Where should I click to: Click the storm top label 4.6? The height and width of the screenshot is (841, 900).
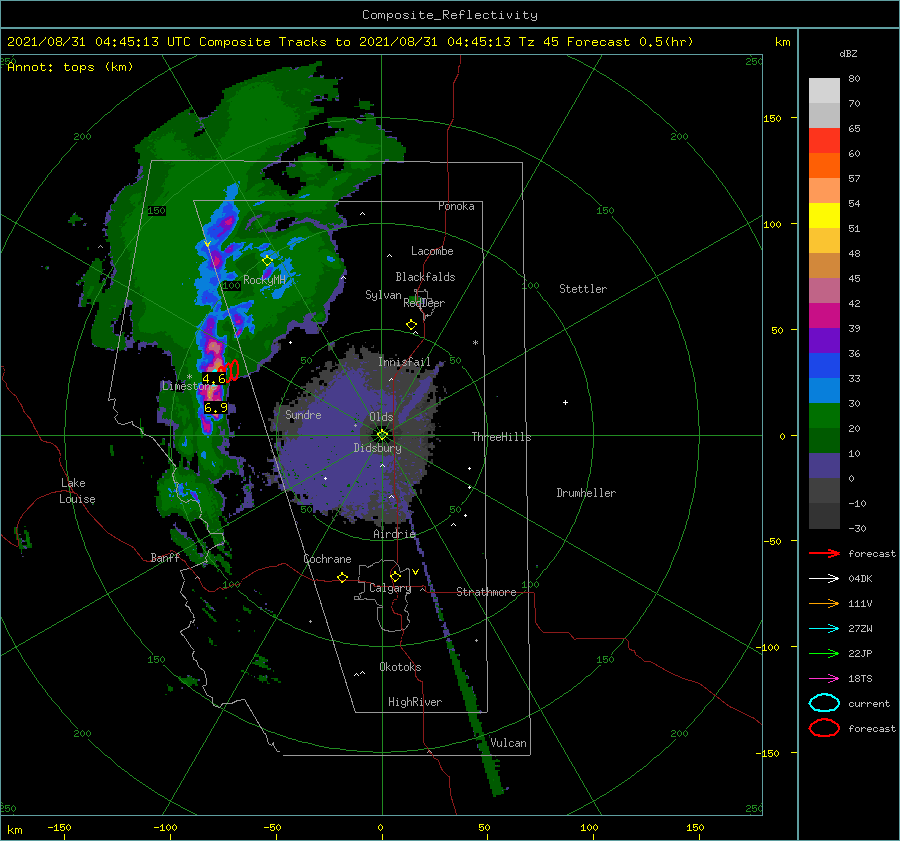(x=214, y=379)
